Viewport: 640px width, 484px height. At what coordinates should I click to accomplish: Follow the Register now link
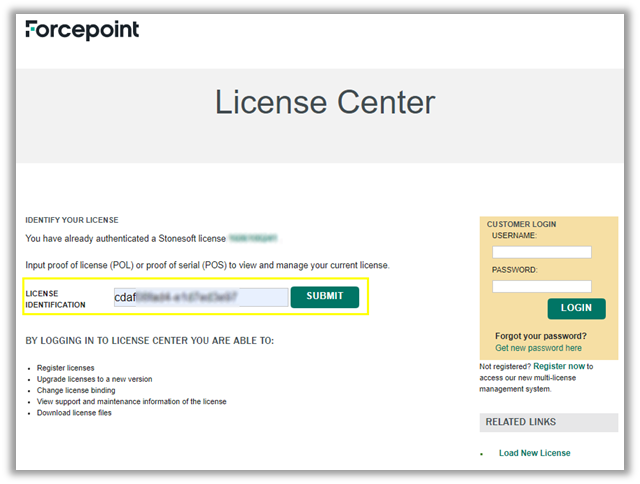tap(559, 366)
